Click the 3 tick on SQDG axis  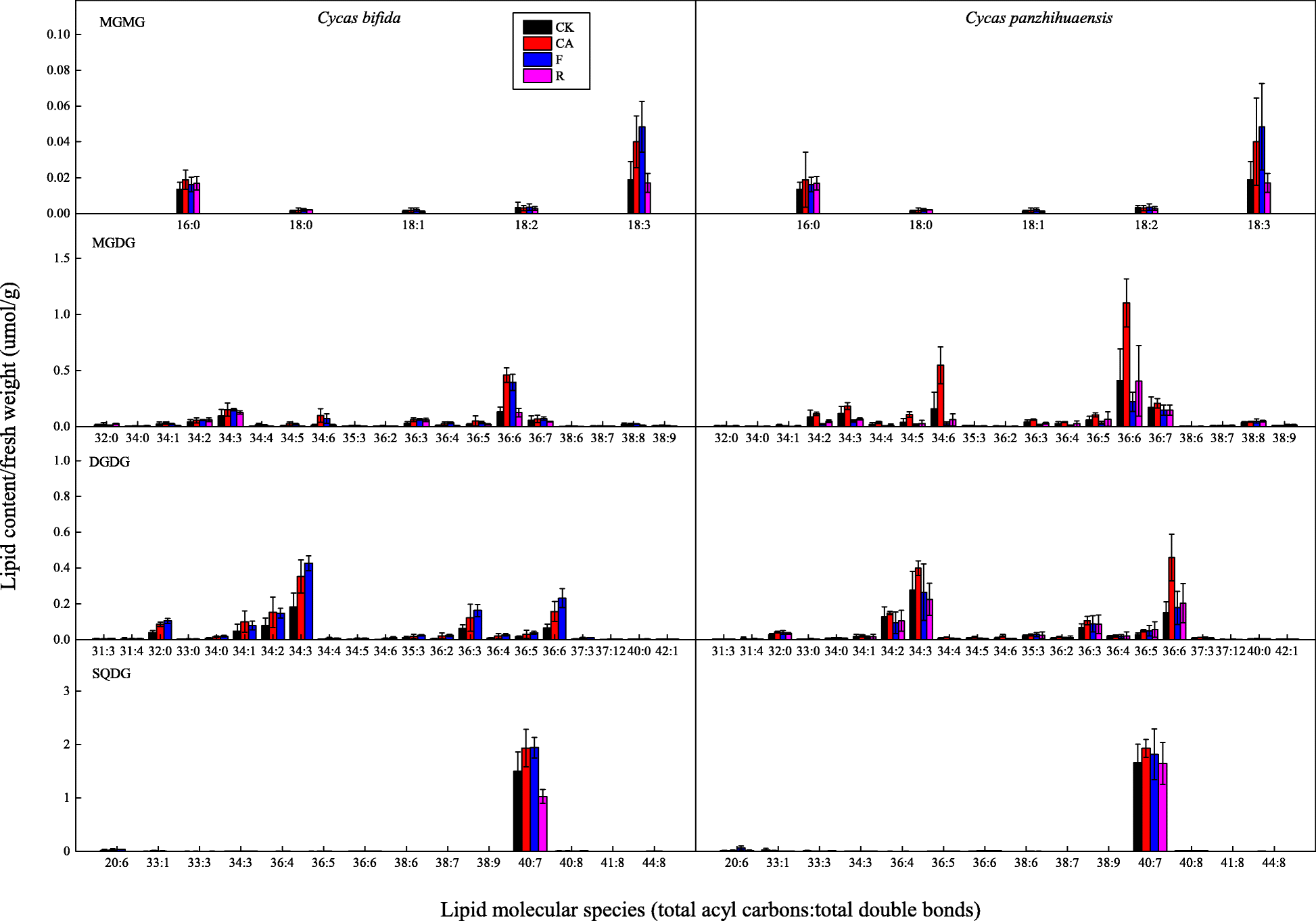tap(67, 691)
